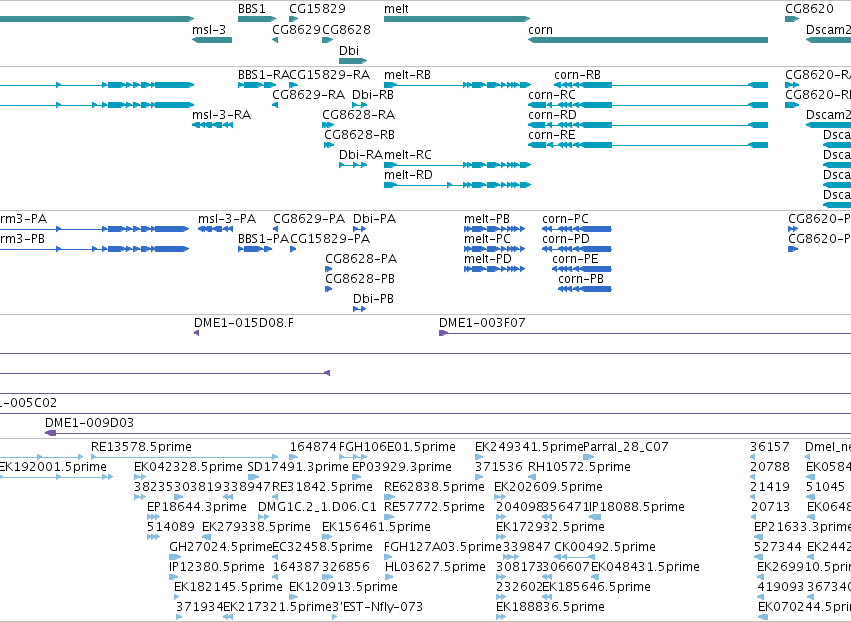Viewport: 851px width, 622px height.
Task: Click the EK188836.5prime EST label
Action: (x=550, y=607)
